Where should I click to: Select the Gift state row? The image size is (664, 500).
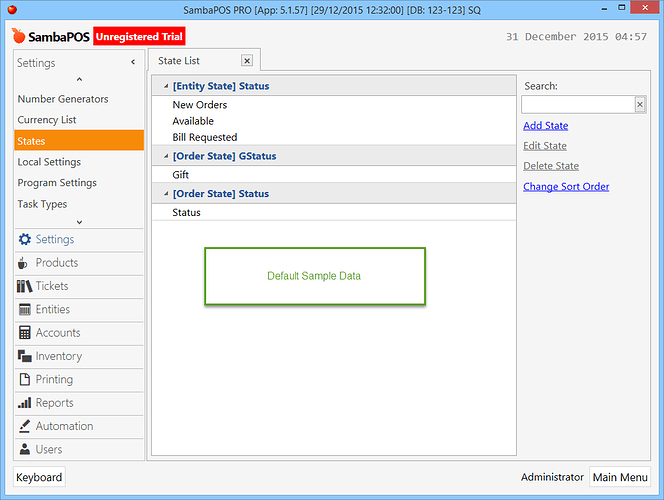(x=334, y=175)
